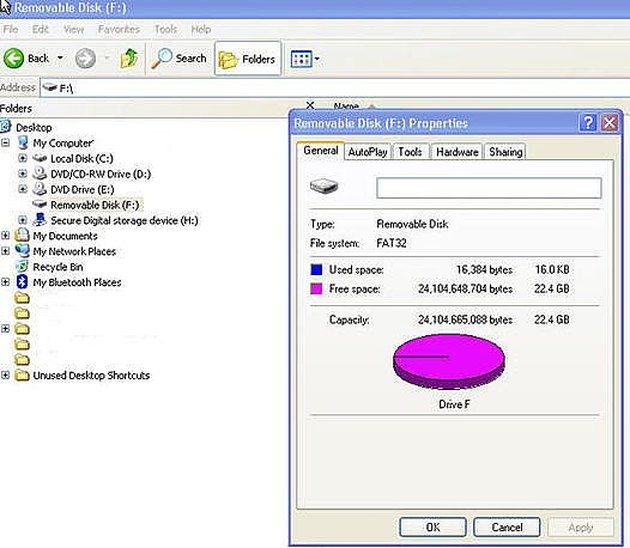The image size is (630, 548).
Task: Click the Apply button
Action: tap(581, 527)
